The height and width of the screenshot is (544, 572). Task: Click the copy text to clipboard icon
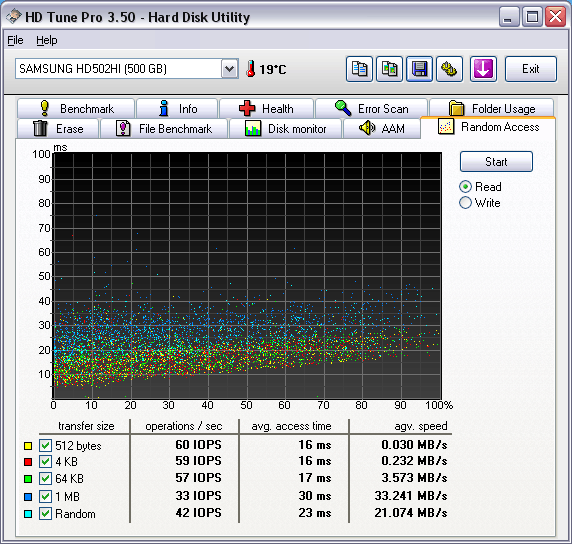[359, 69]
